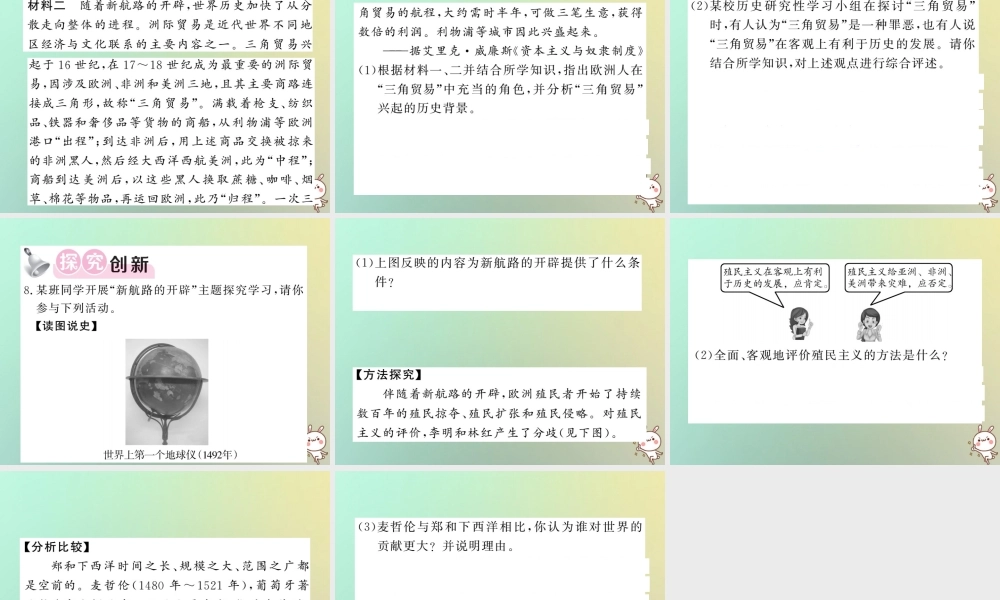Image resolution: width=1000 pixels, height=600 pixels.
Task: Click the paragraph starting 郑和下西洋时间之长
Action: coord(167,580)
